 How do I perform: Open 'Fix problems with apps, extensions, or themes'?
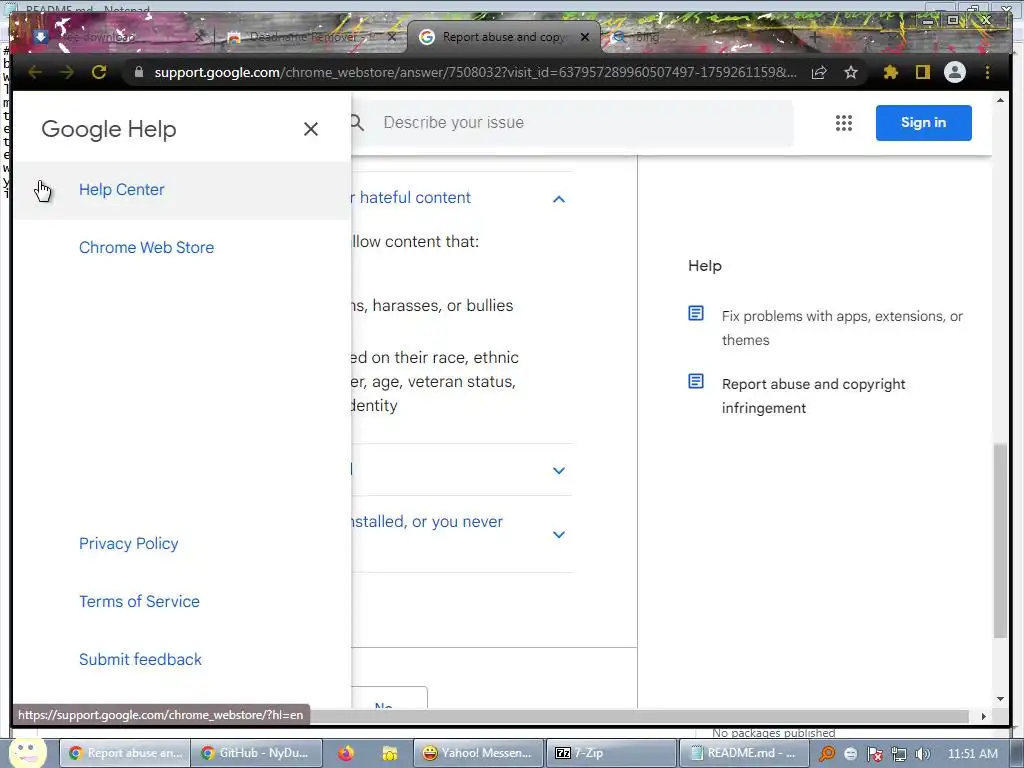click(x=842, y=328)
